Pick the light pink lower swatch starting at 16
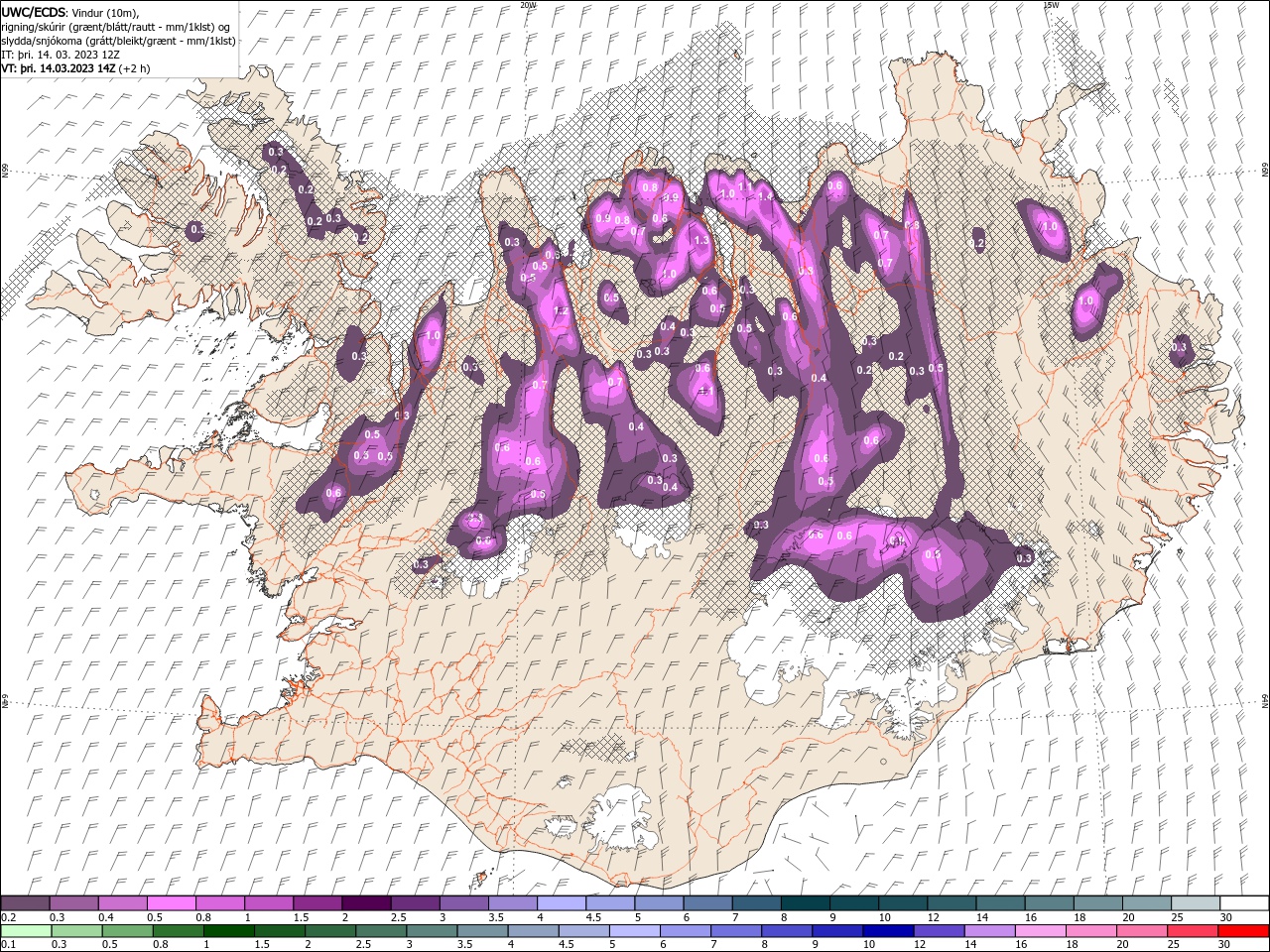This screenshot has height=952, width=1270. pos(1042,931)
